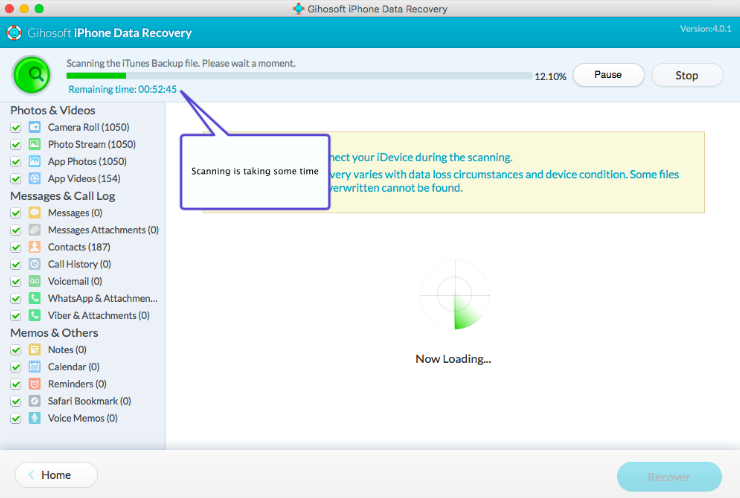Select the Call History (0) label
Screen dimensions: 740x498
[79, 264]
